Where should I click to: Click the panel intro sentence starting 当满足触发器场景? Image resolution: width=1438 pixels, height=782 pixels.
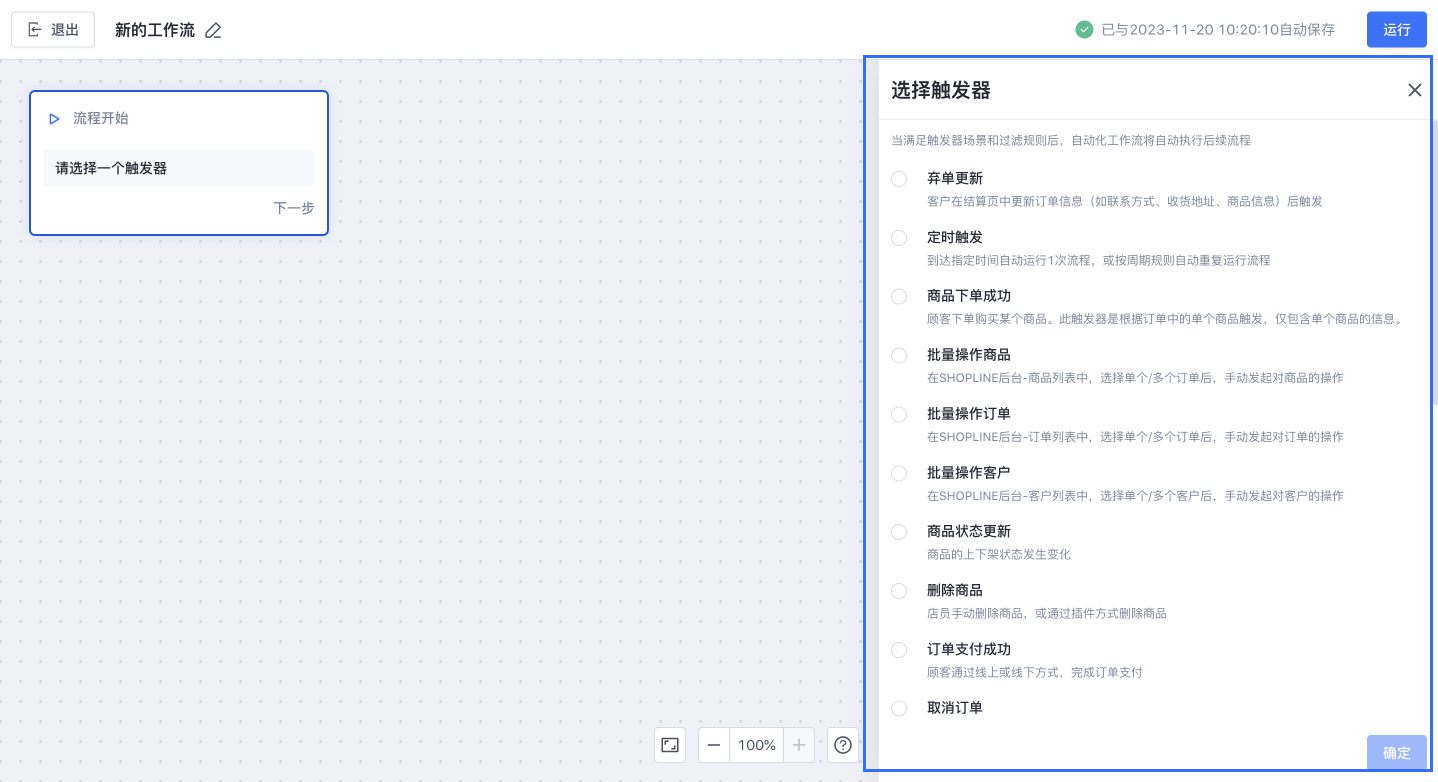point(1071,141)
